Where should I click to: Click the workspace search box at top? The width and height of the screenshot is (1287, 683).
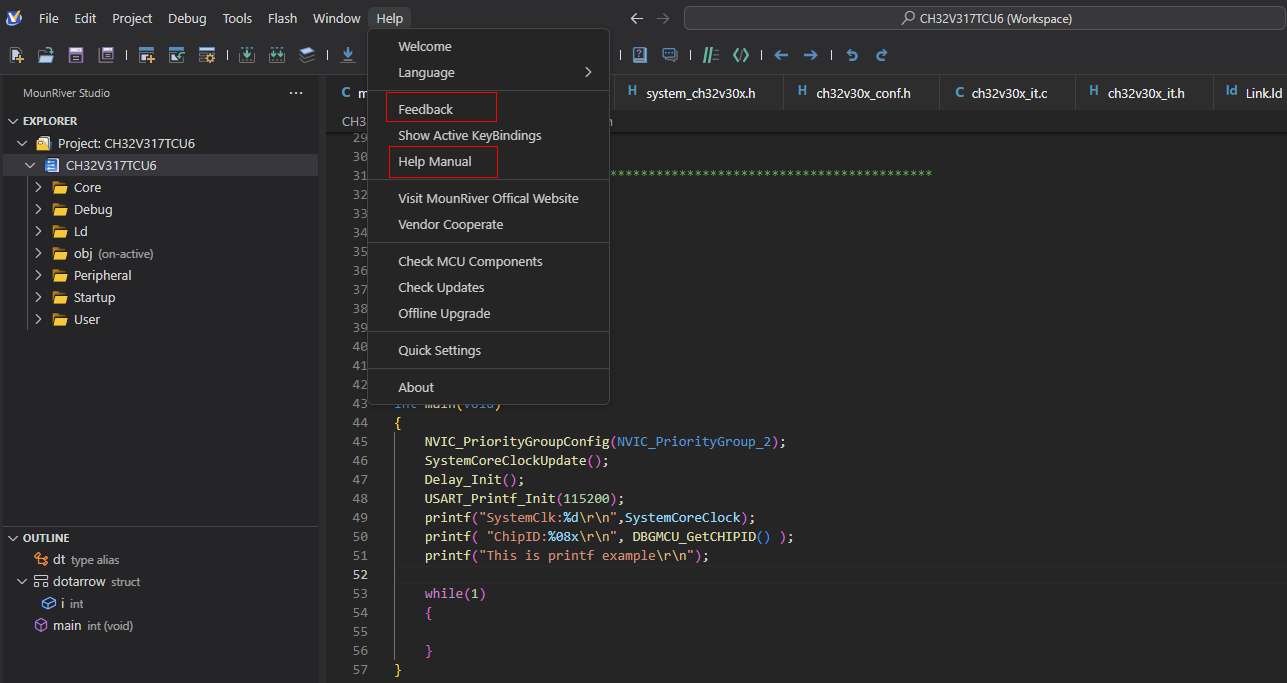click(x=985, y=18)
